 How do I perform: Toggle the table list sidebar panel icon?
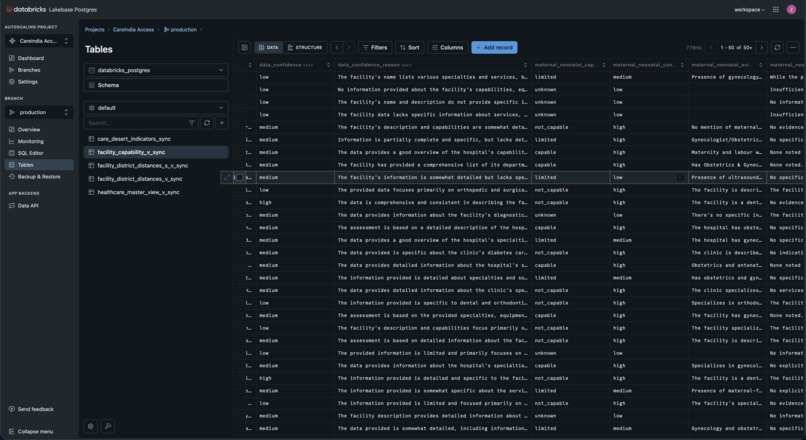pos(245,47)
